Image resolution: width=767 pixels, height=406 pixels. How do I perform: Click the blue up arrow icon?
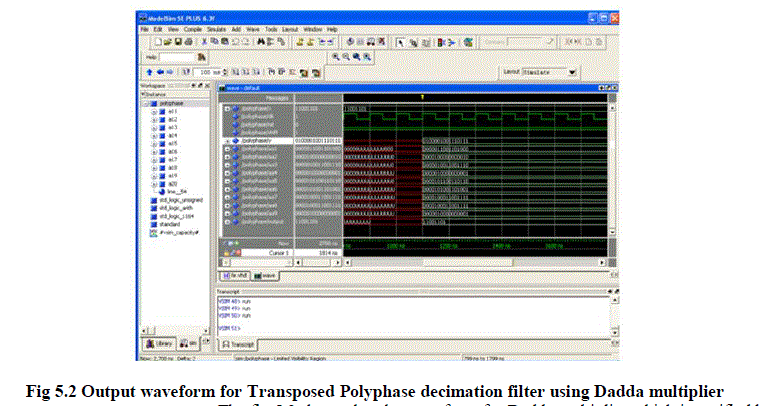[149, 73]
